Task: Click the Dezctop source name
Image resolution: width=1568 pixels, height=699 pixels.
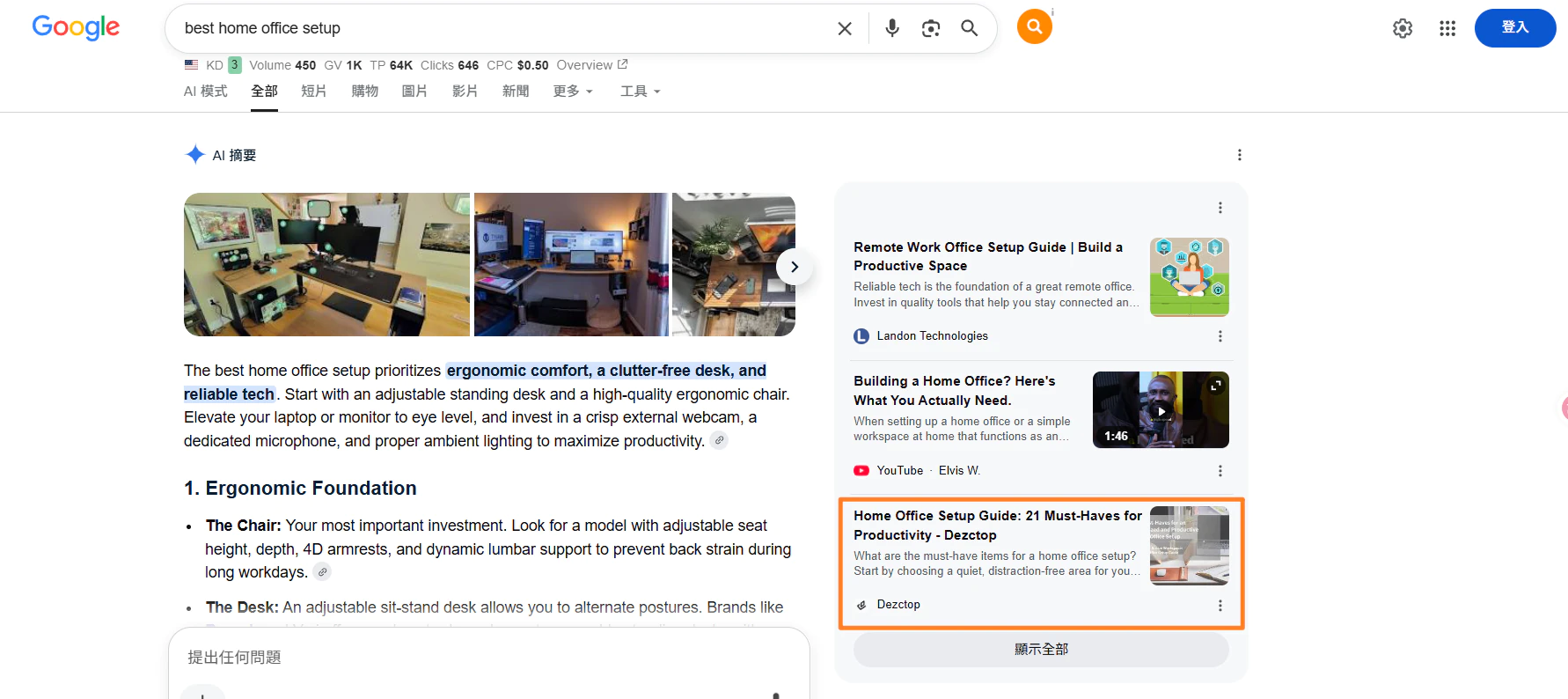Action: (898, 605)
